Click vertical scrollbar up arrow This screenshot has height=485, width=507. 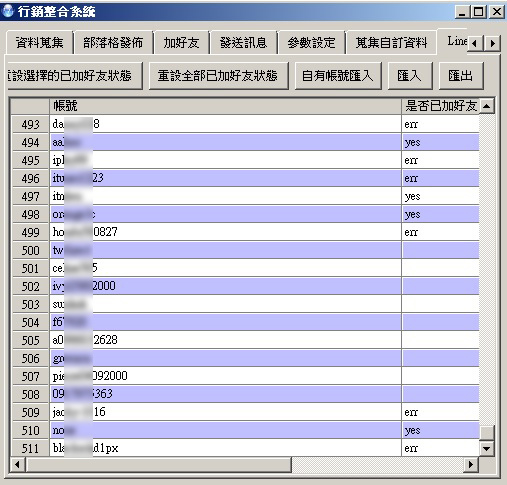click(x=487, y=106)
